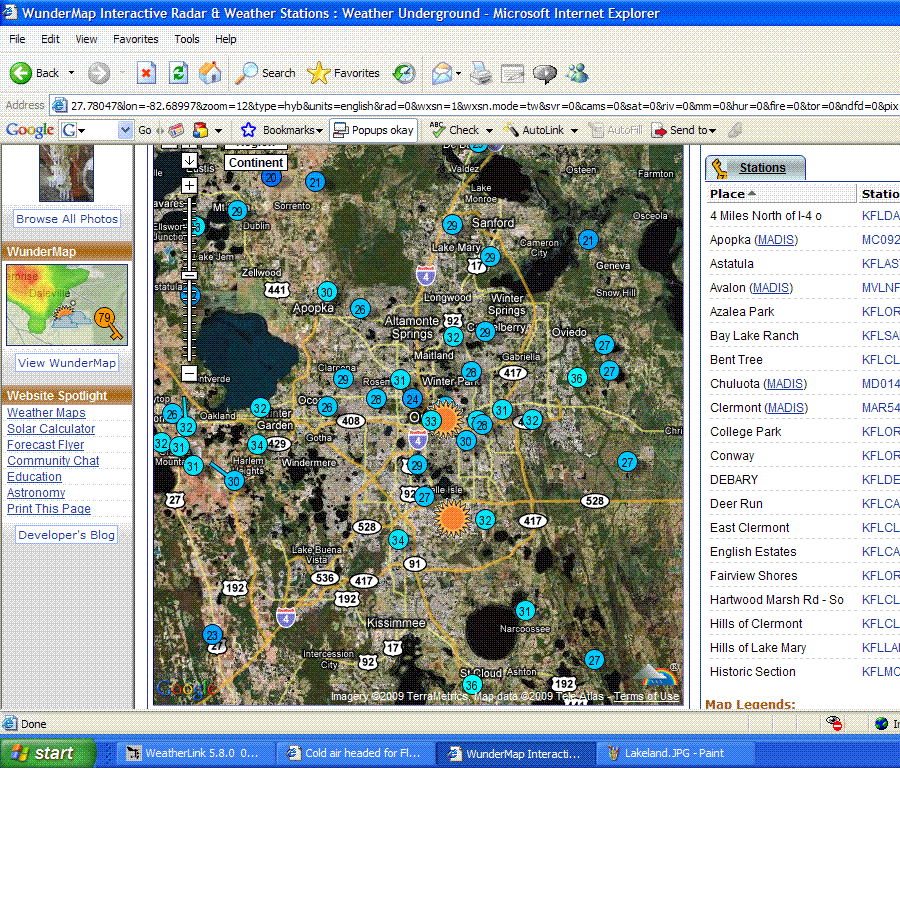The image size is (900, 900).
Task: Click the map zoom in plus button
Action: pyautogui.click(x=189, y=185)
